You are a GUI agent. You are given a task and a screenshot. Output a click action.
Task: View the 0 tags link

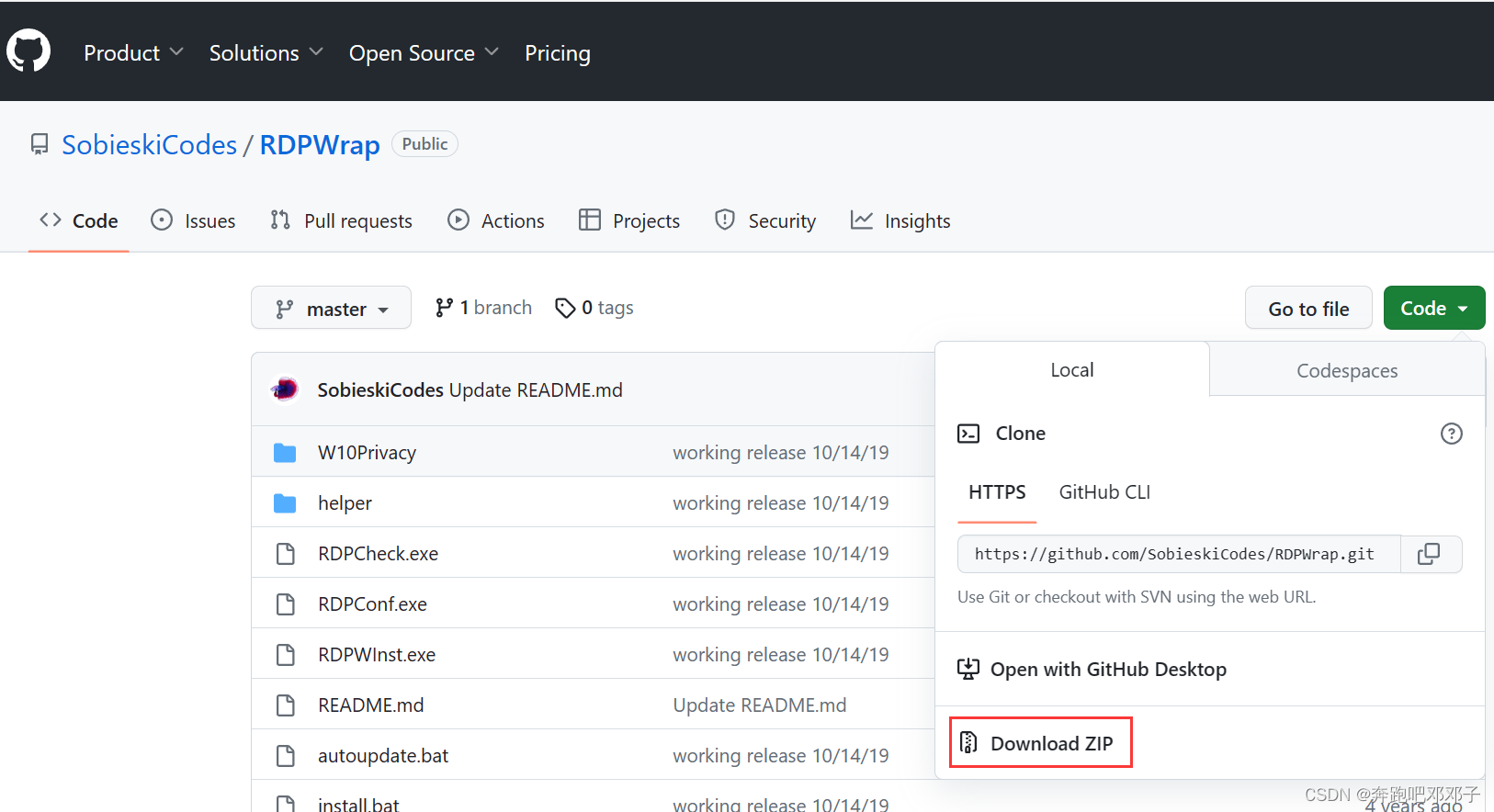click(594, 308)
